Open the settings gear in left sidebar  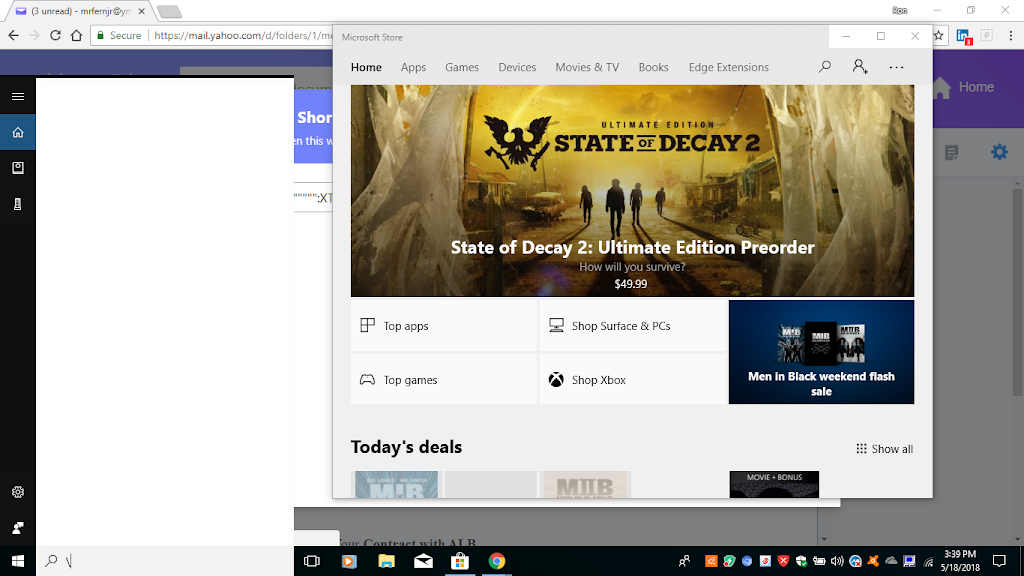click(18, 492)
